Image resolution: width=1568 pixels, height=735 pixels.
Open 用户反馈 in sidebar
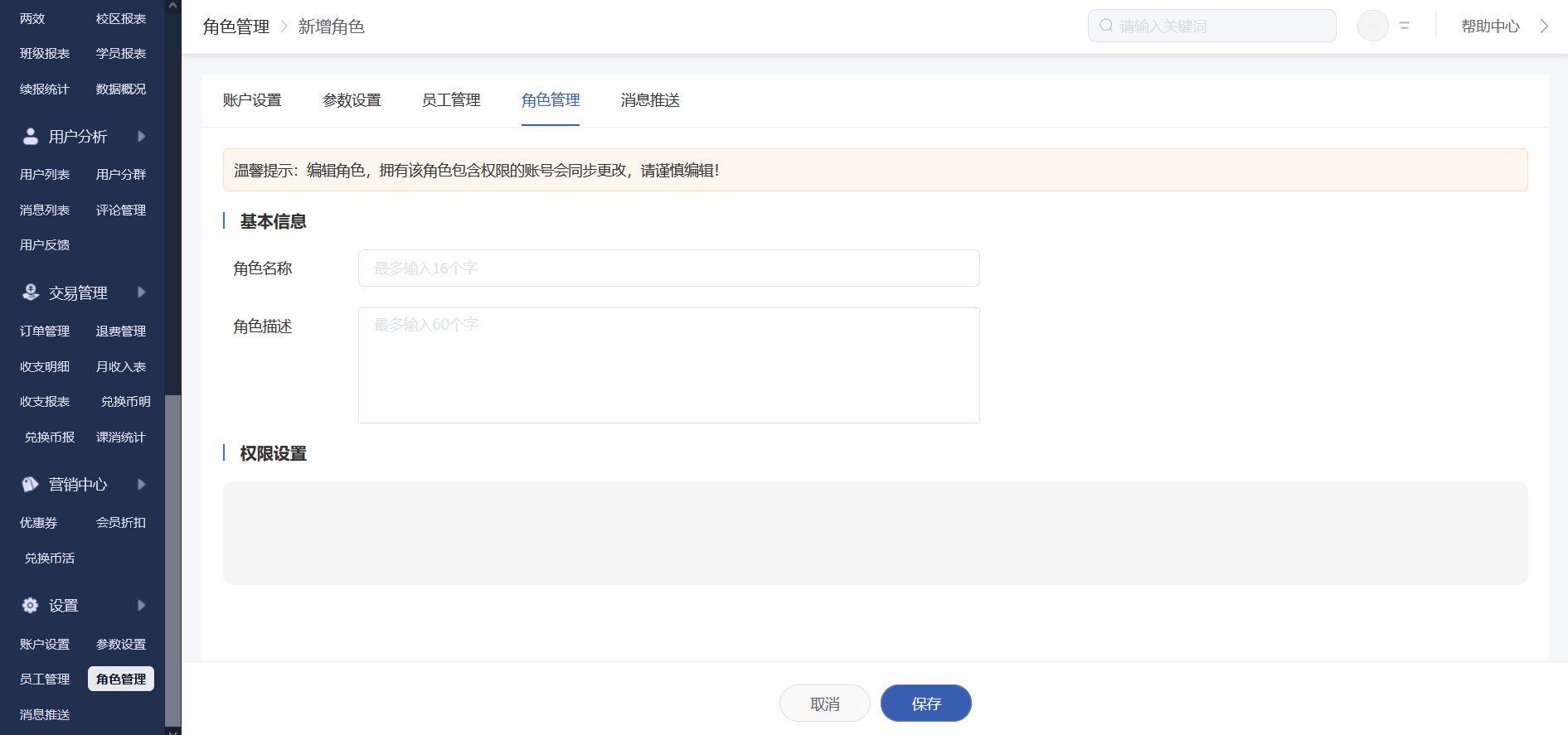coord(45,244)
